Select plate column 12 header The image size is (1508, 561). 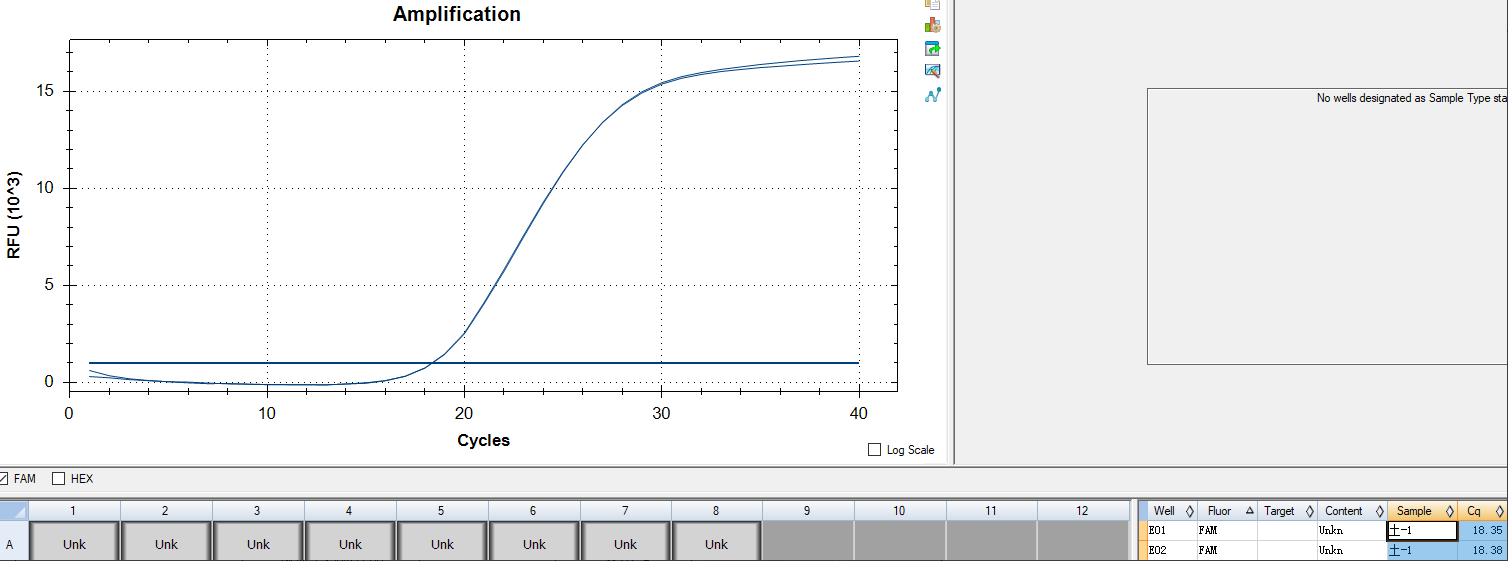[1083, 511]
